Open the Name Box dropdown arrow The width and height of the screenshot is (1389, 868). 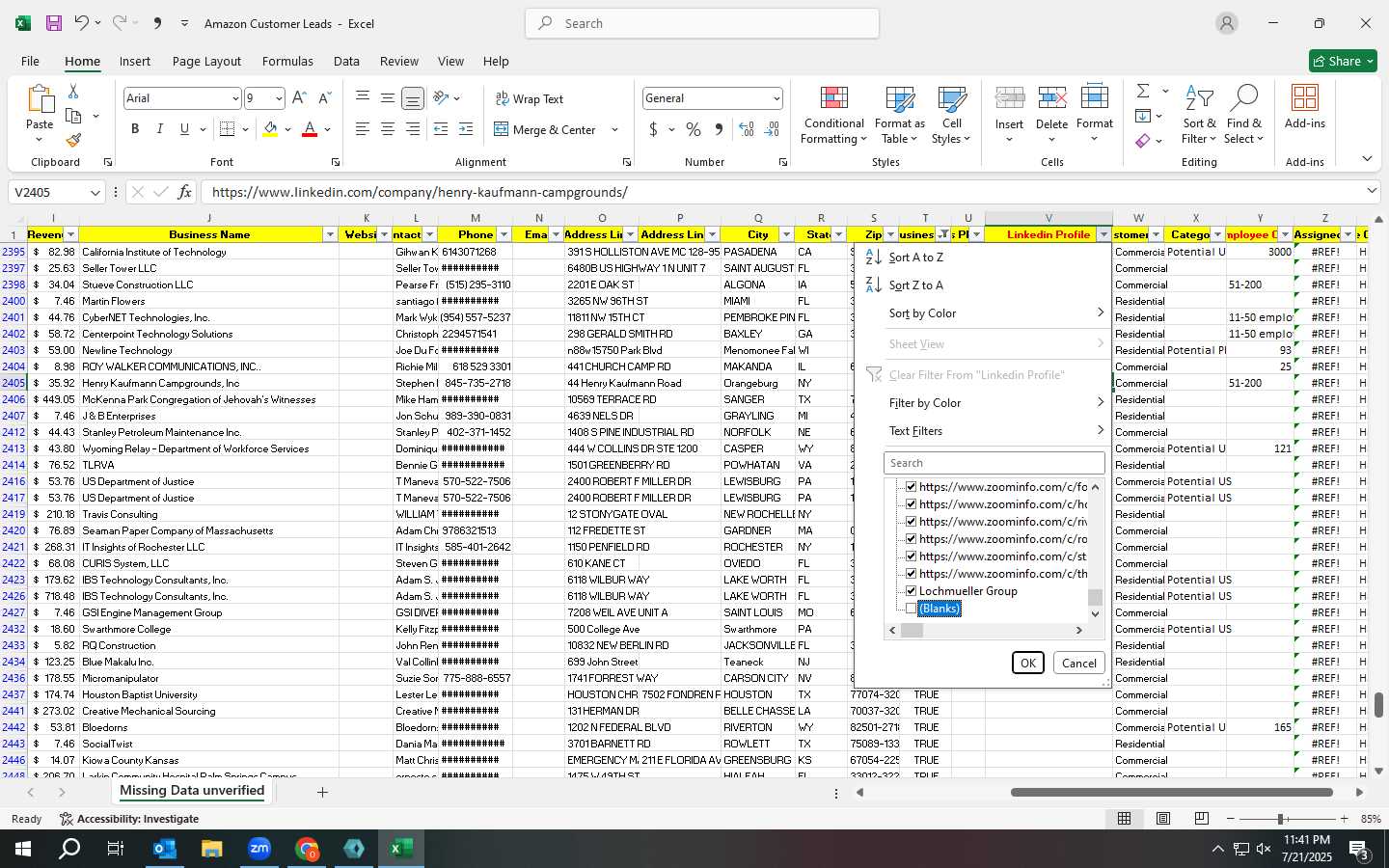point(95,192)
